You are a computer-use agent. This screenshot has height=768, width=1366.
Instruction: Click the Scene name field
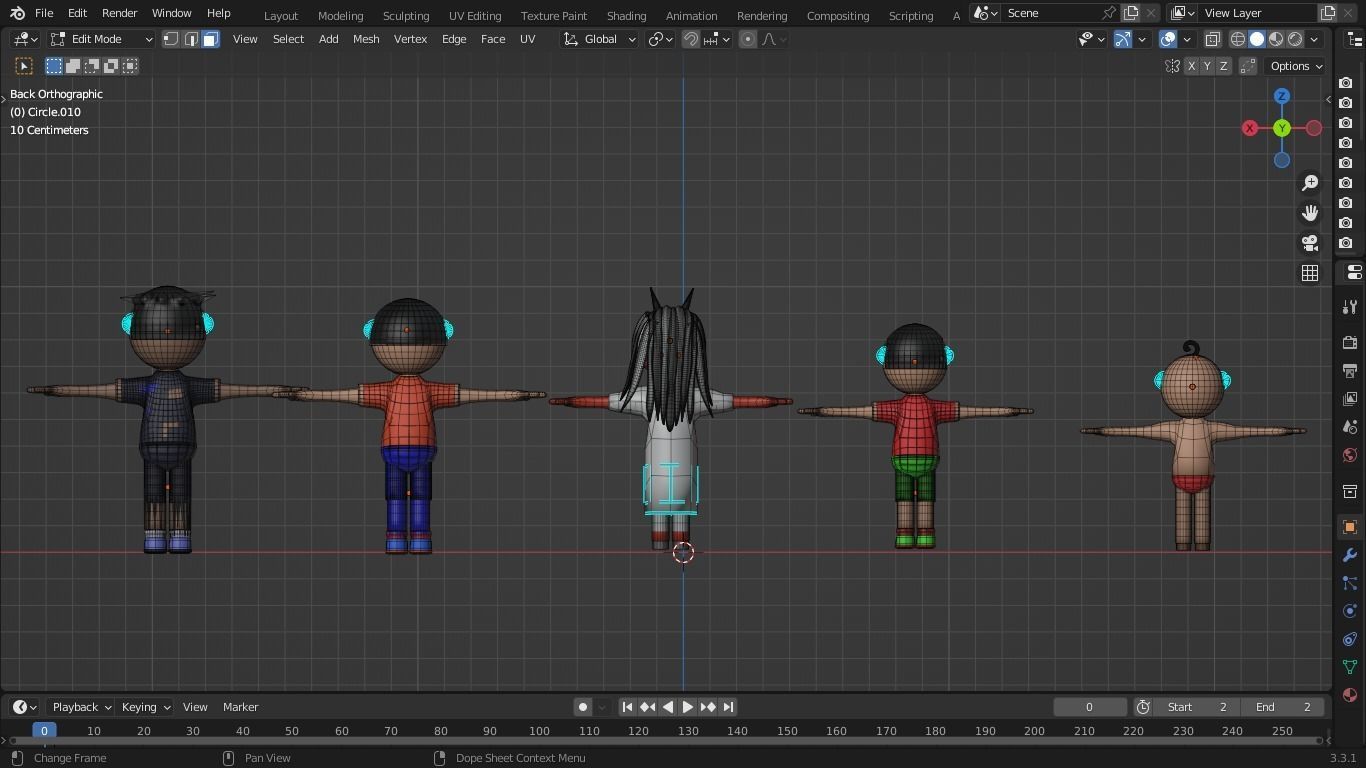tap(1050, 13)
